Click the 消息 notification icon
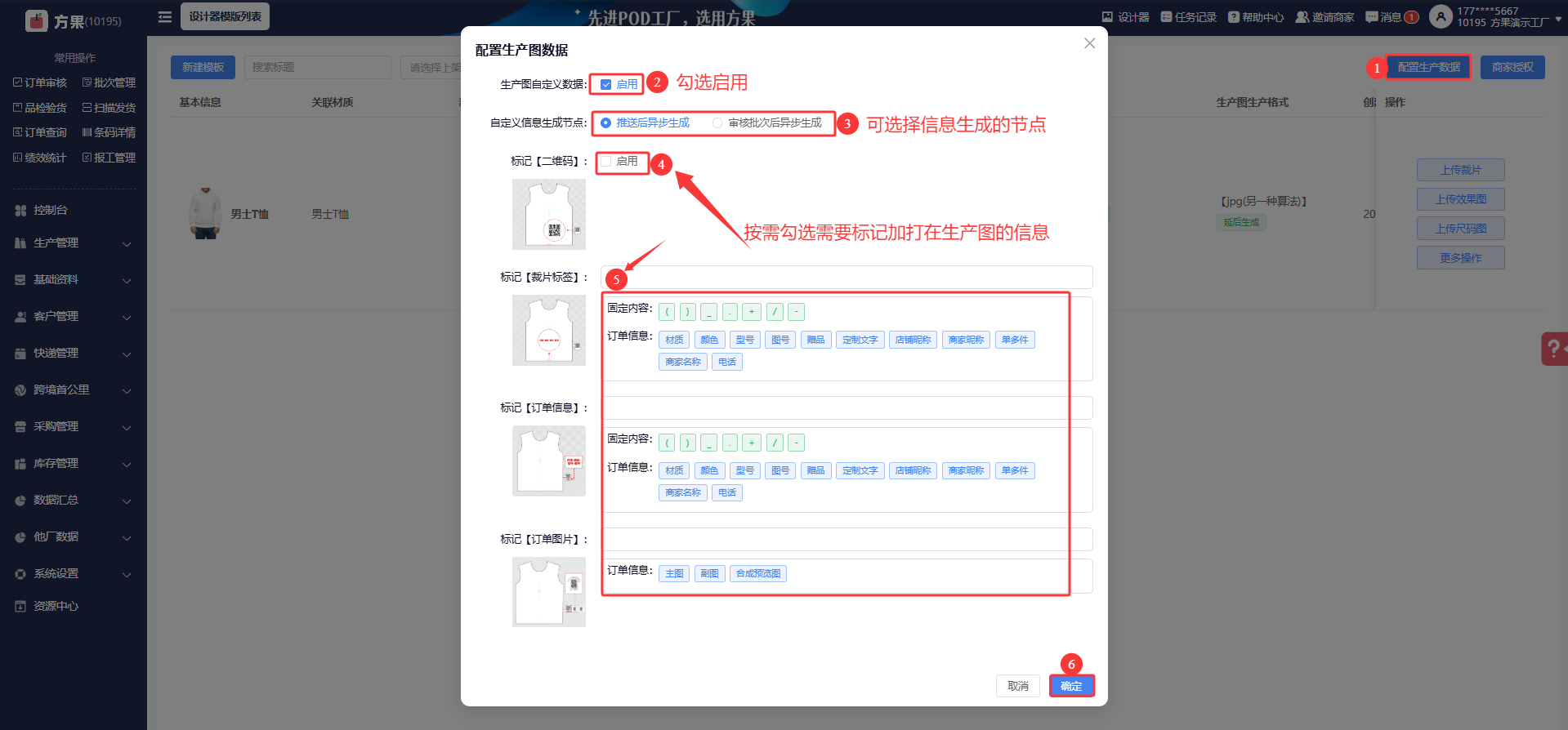 1372,17
